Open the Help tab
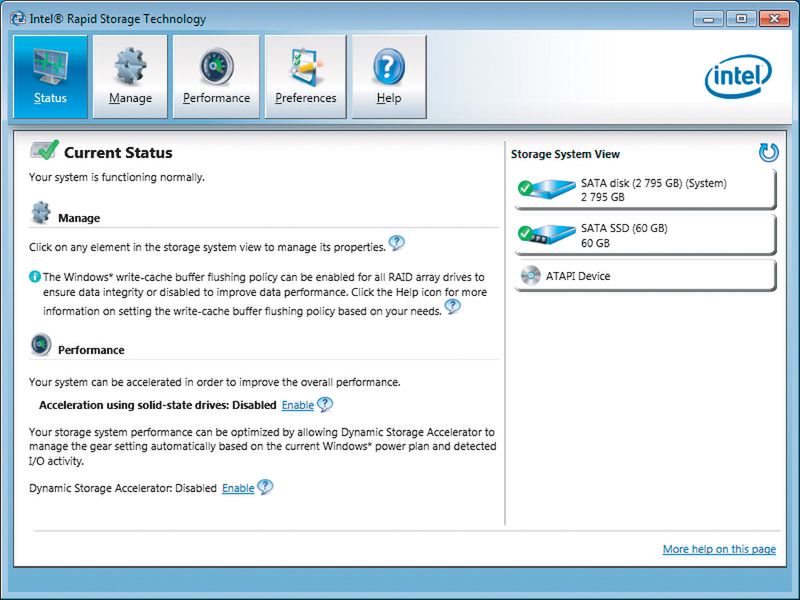The height and width of the screenshot is (600, 800). click(x=389, y=77)
